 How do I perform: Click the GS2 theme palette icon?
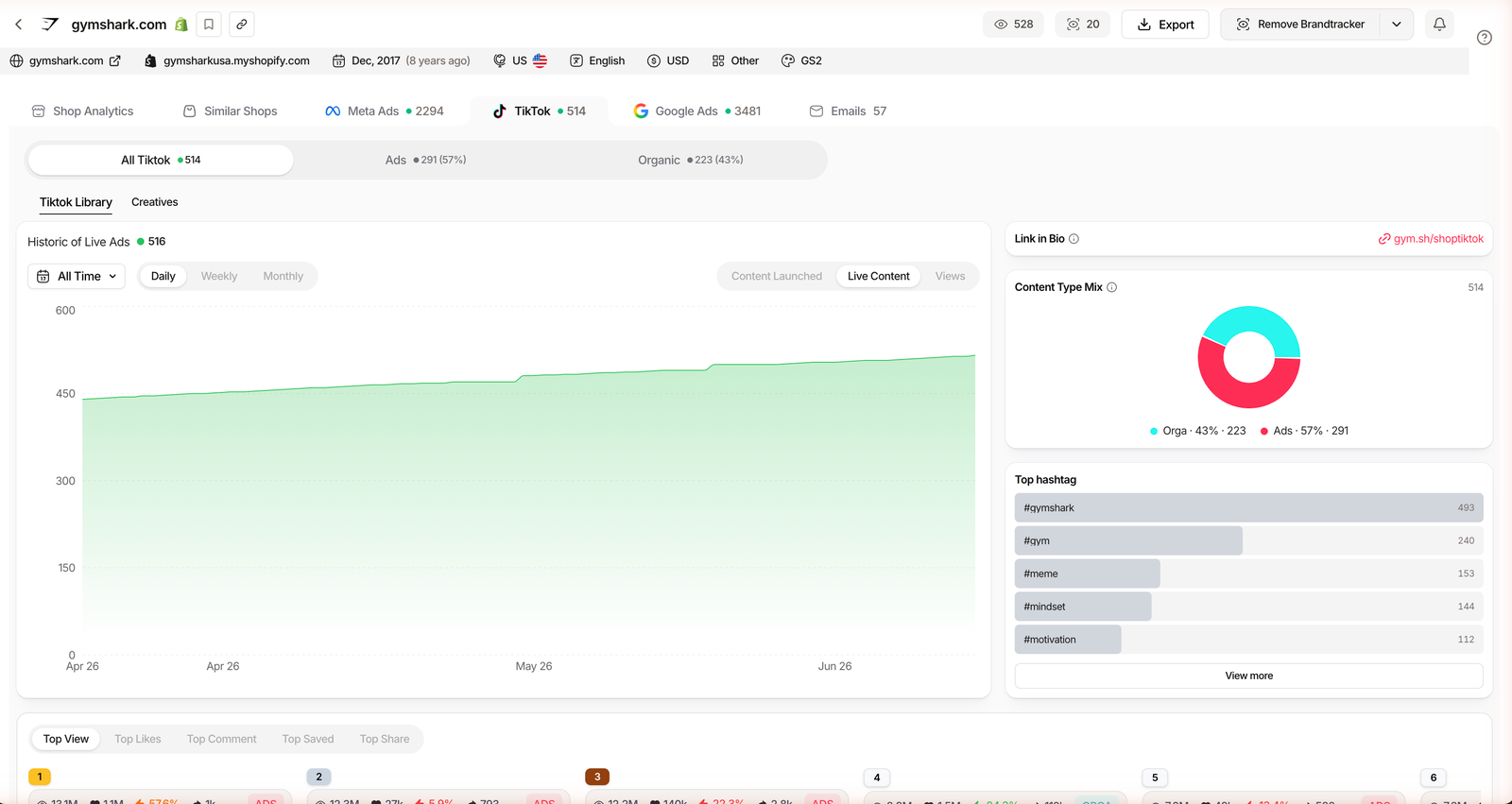(788, 60)
